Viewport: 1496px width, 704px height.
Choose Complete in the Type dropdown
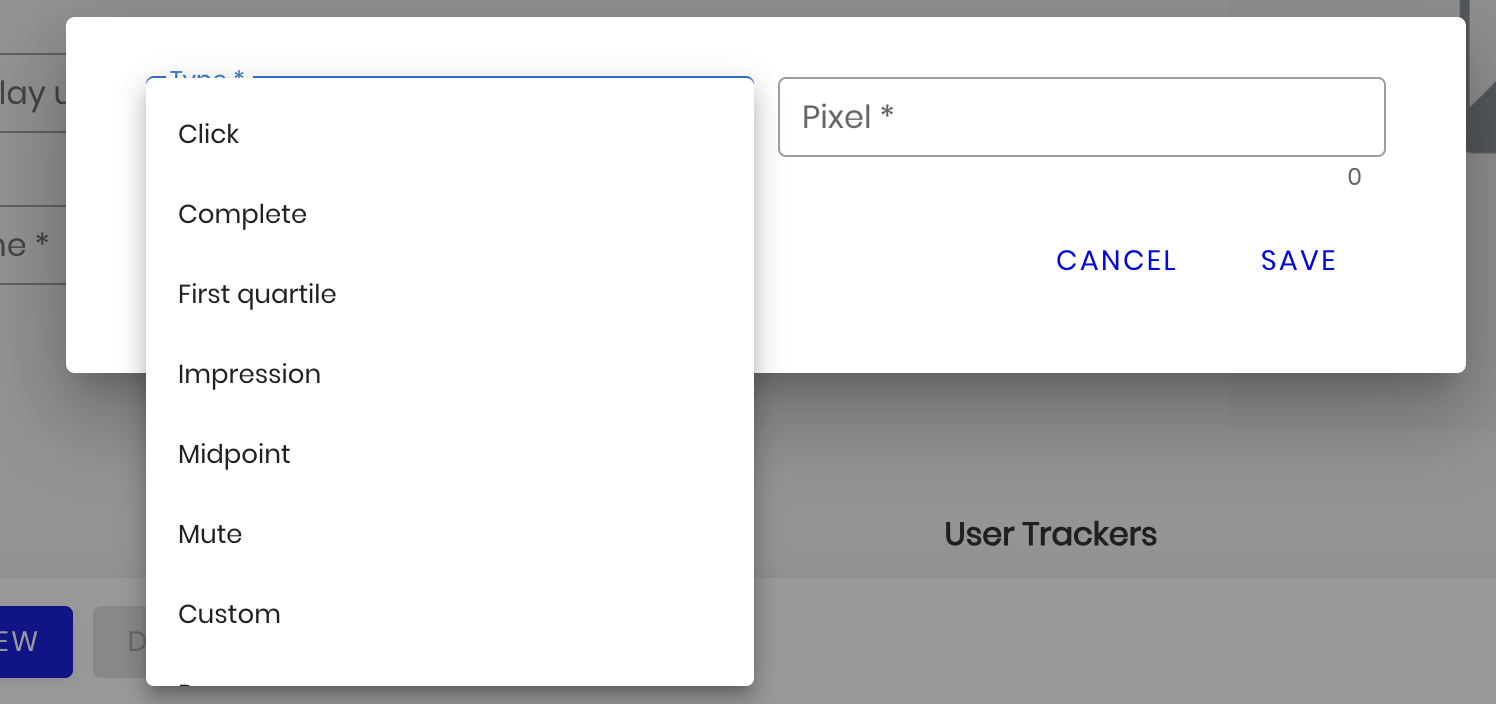(x=242, y=214)
